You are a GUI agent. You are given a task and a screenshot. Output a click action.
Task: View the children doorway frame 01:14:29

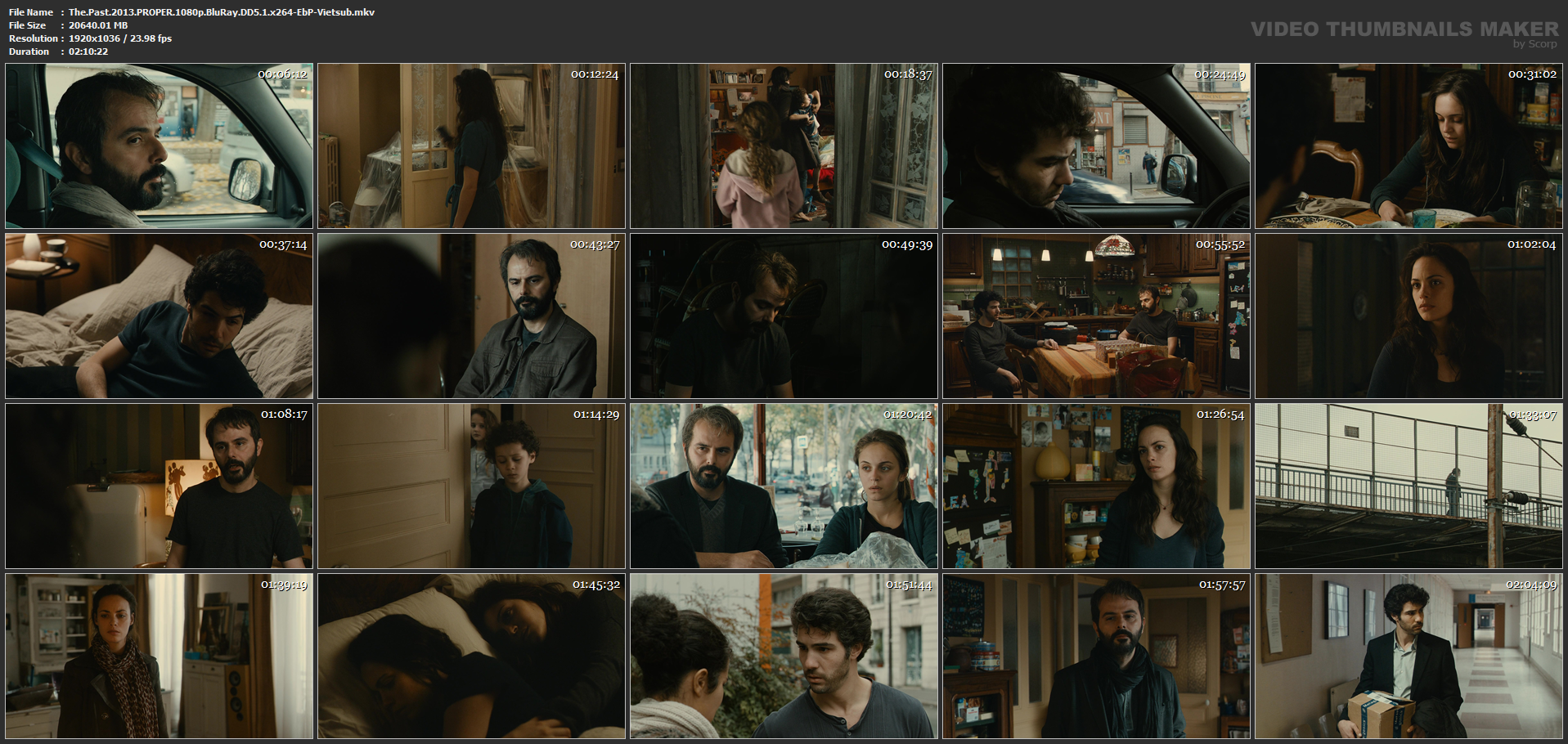471,486
